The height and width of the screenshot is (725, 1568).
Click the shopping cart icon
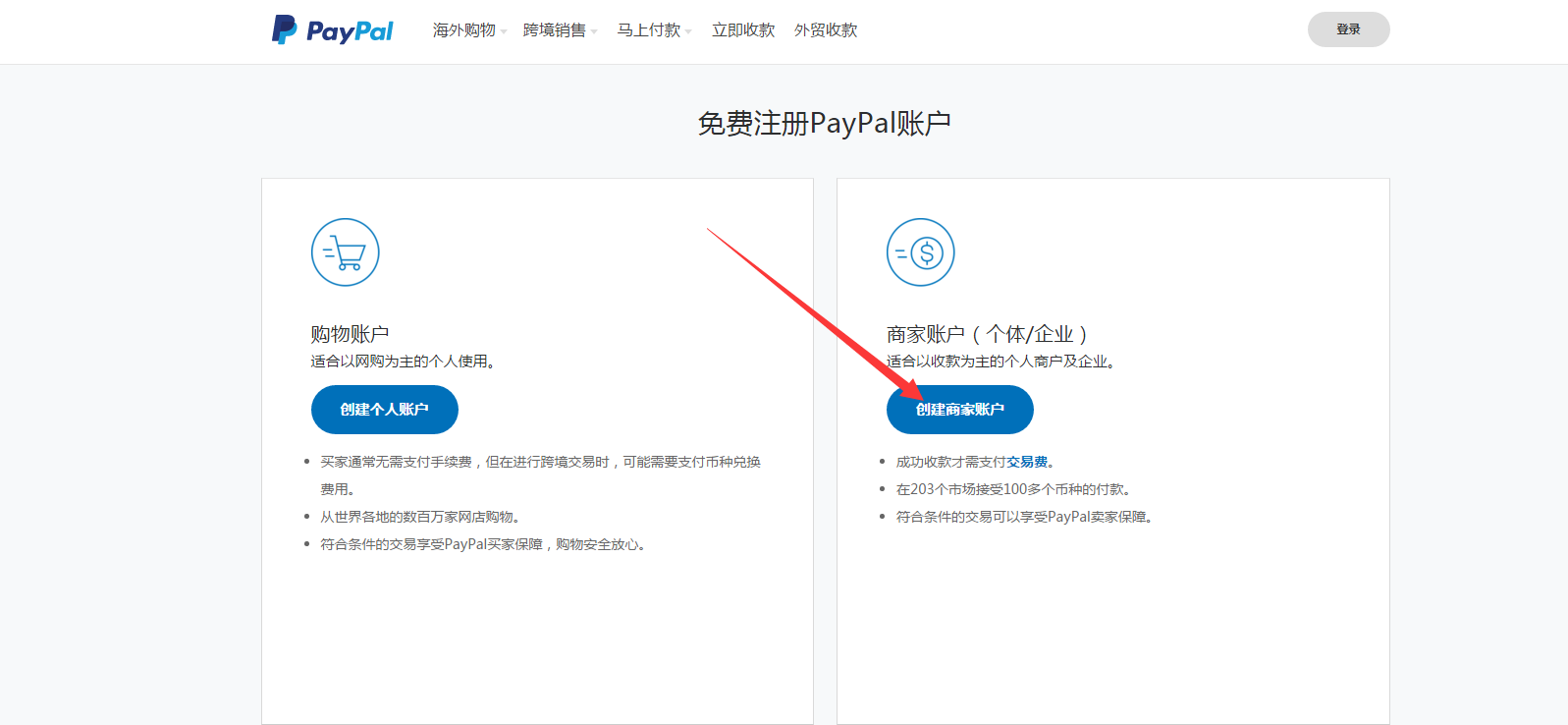point(346,252)
